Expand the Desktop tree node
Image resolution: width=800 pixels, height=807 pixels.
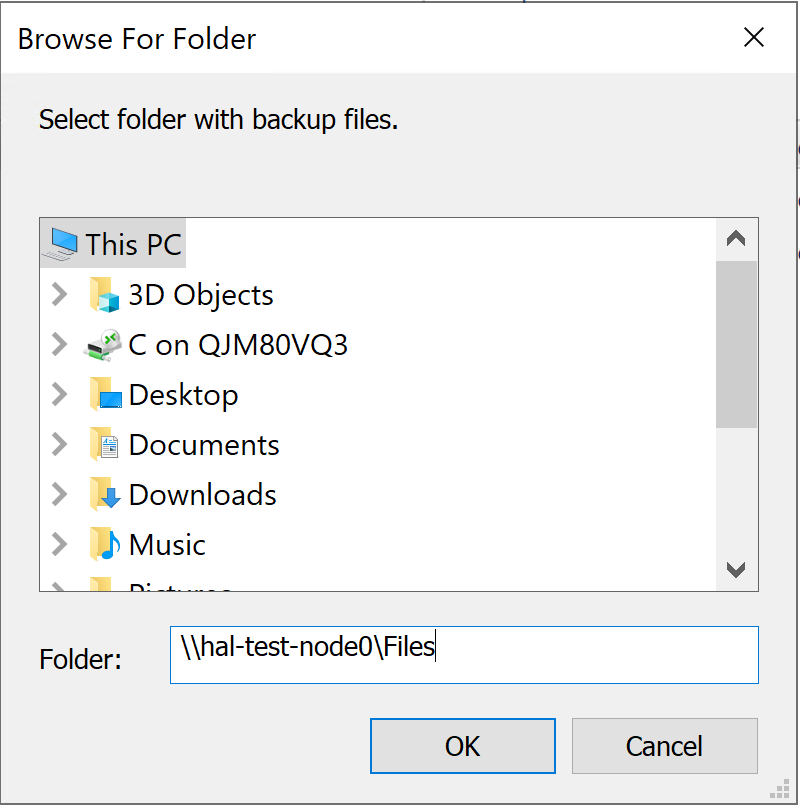point(60,395)
